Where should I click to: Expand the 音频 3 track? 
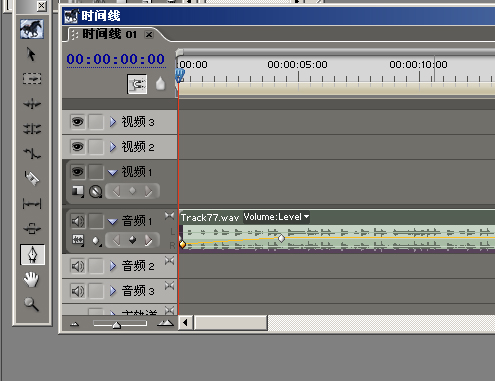click(113, 291)
